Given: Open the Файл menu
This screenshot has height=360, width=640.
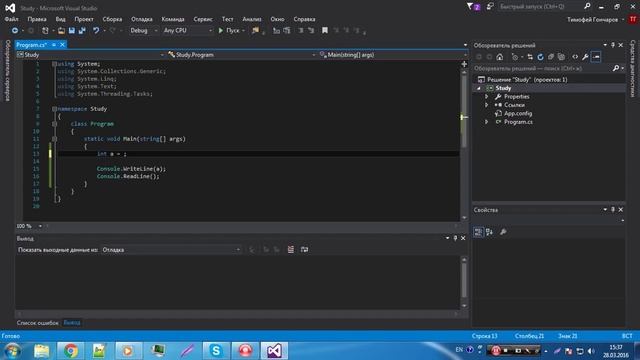Looking at the screenshot, I should (x=11, y=19).
